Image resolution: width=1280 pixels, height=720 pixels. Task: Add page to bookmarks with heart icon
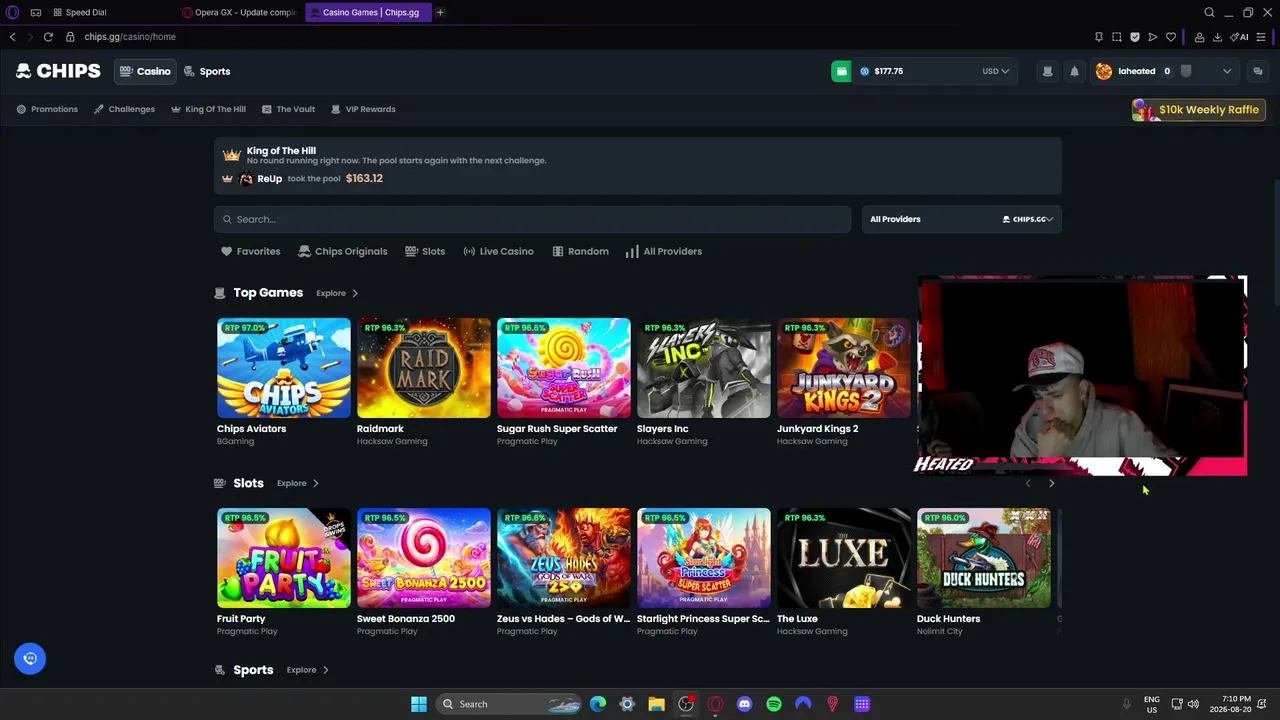click(x=1171, y=37)
